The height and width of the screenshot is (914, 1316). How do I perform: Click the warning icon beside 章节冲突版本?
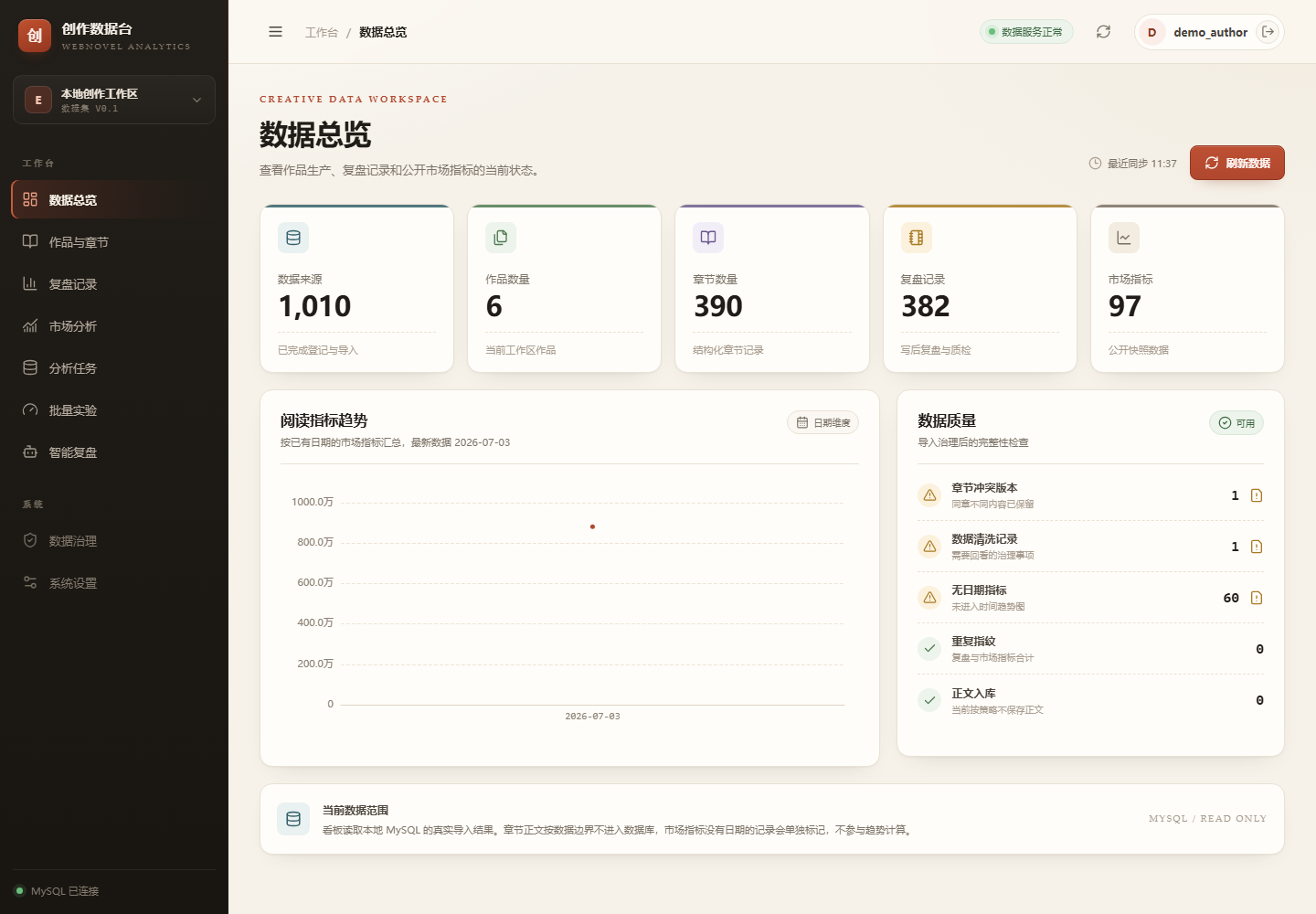click(x=929, y=495)
